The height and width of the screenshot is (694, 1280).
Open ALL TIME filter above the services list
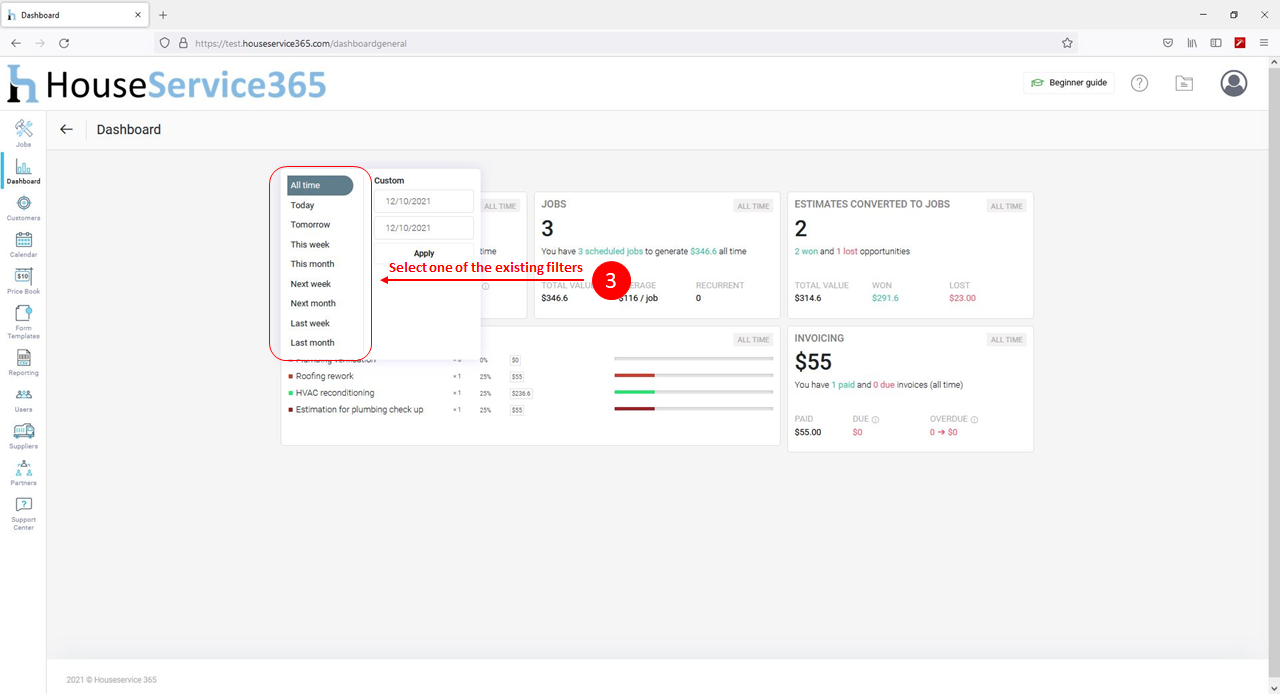coord(753,340)
